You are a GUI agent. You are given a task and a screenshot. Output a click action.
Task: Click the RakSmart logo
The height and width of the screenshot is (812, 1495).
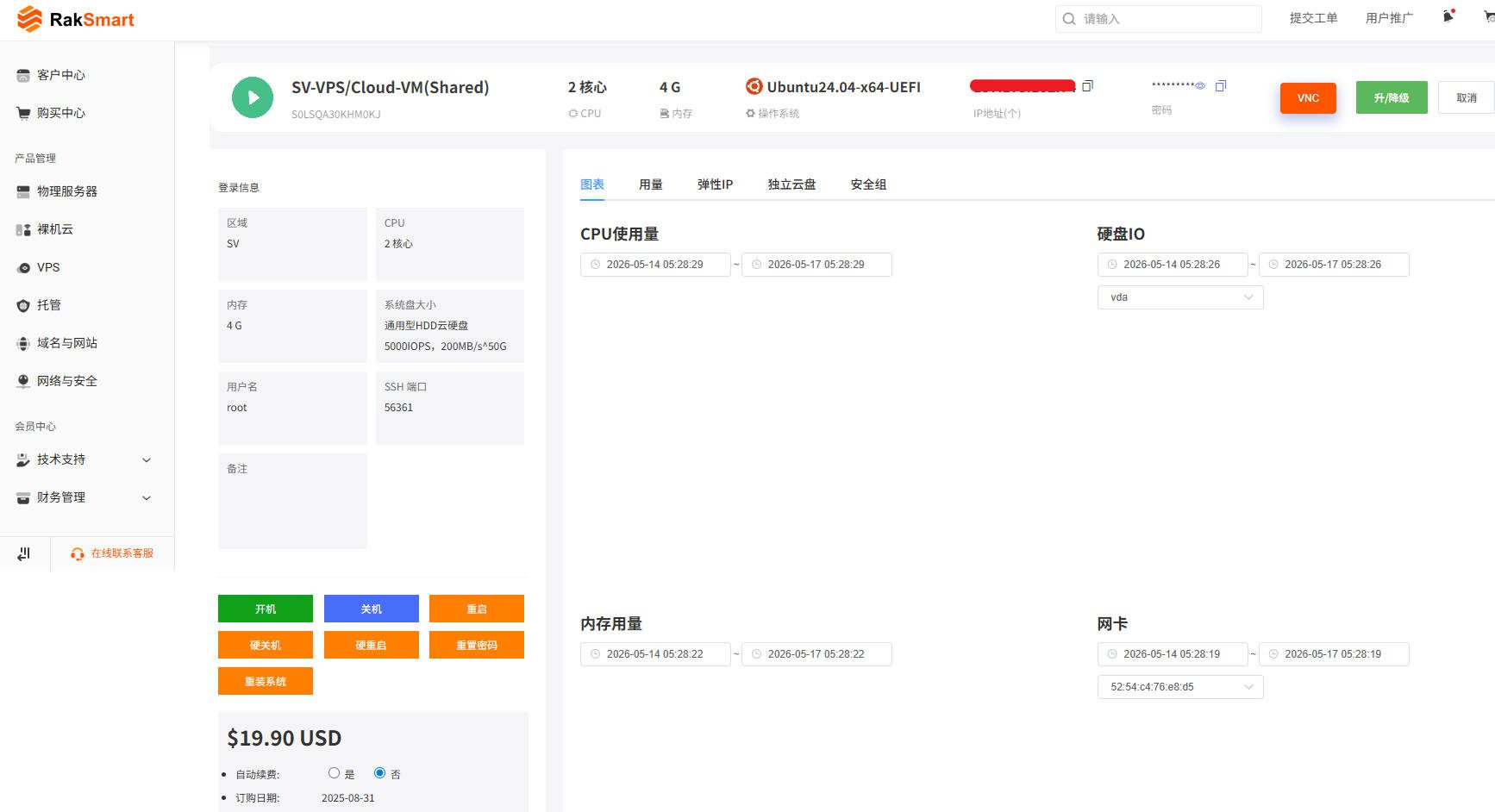click(76, 19)
